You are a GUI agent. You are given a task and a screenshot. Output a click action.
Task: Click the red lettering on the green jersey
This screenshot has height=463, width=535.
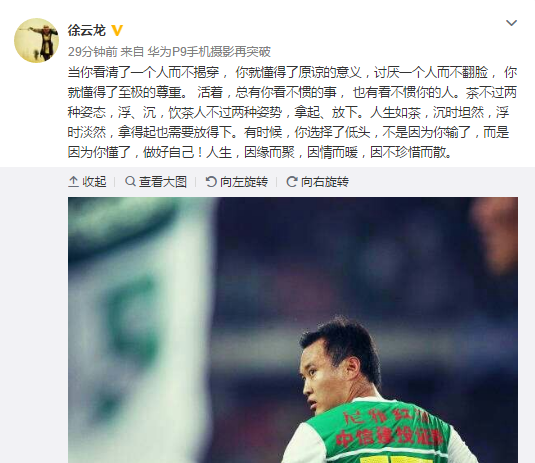pyautogui.click(x=389, y=429)
